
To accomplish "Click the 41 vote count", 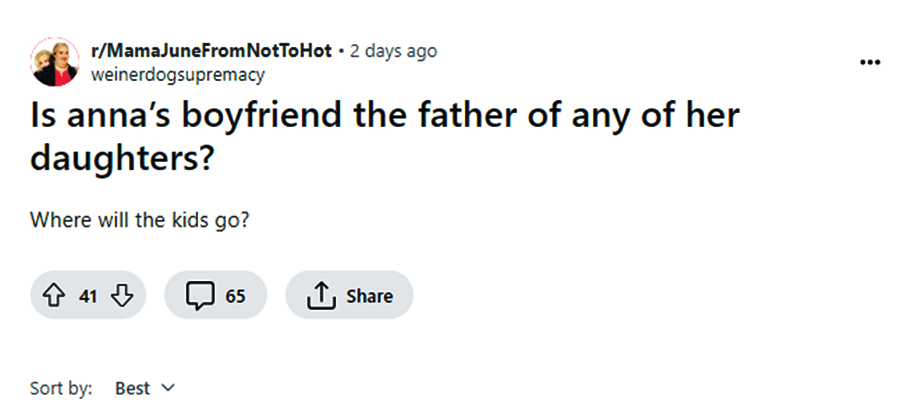I will point(87,296).
